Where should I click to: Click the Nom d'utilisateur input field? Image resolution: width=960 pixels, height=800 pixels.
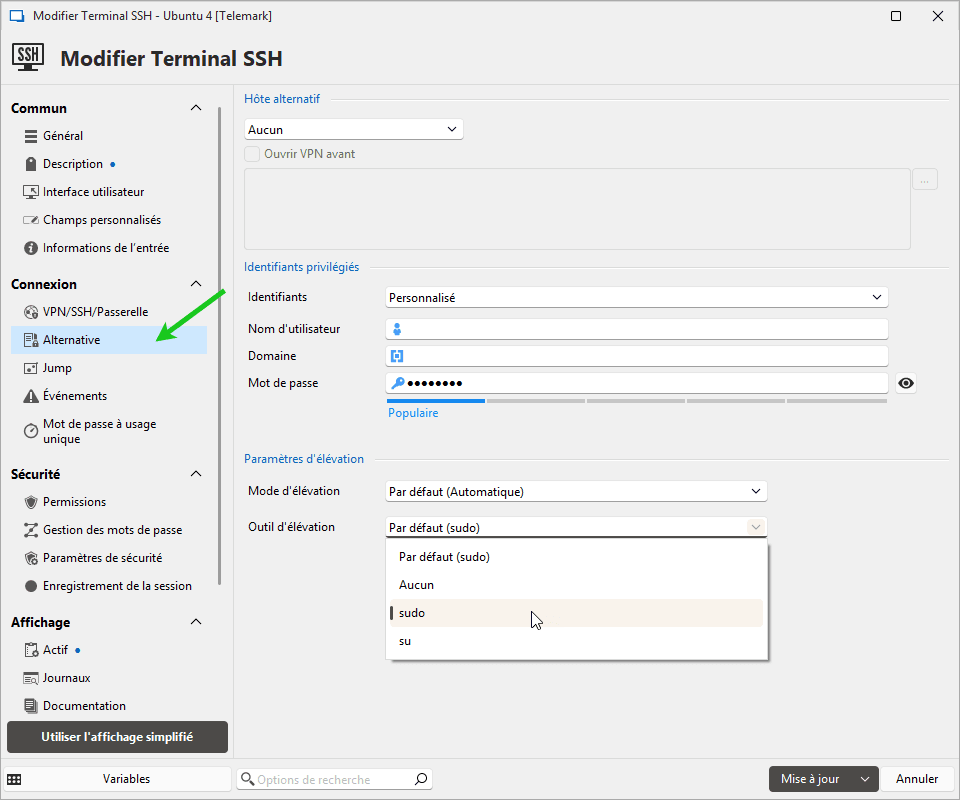tap(645, 329)
